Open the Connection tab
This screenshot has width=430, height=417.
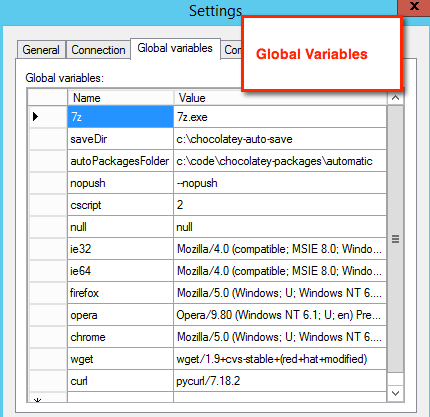[x=98, y=50]
